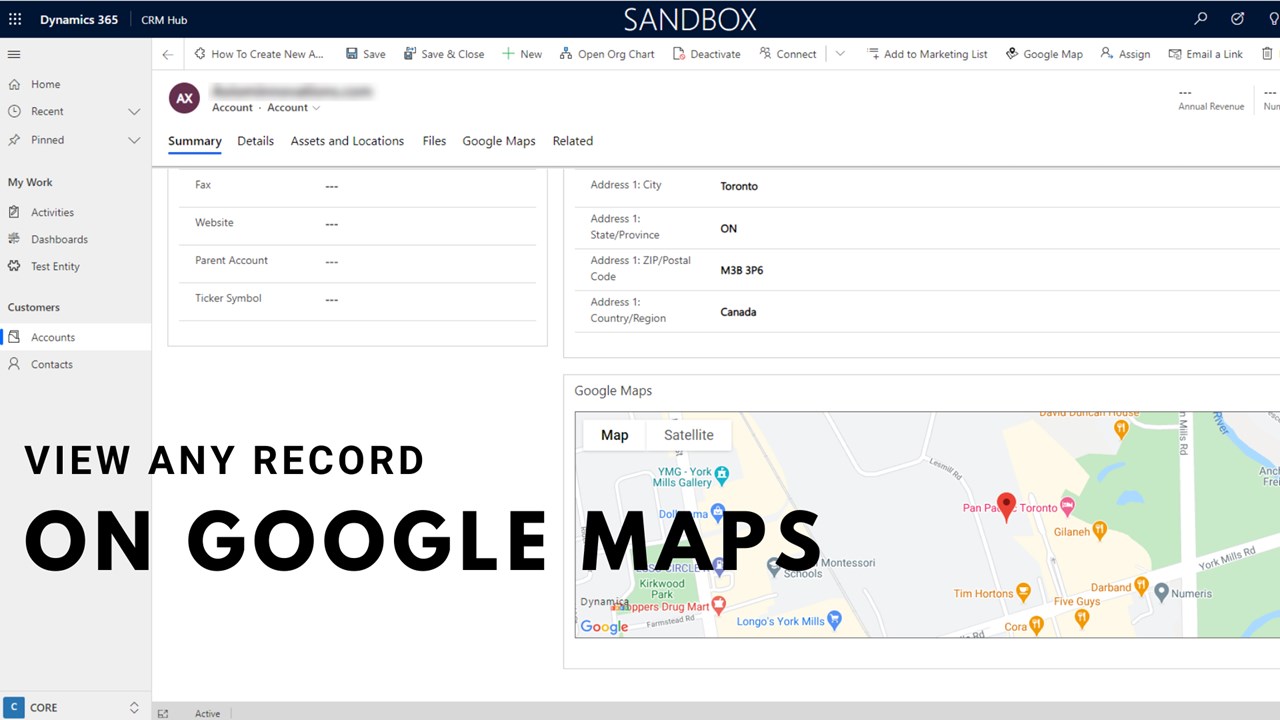The width and height of the screenshot is (1280, 720).
Task: Expand the Account form selector chevron
Action: click(317, 108)
